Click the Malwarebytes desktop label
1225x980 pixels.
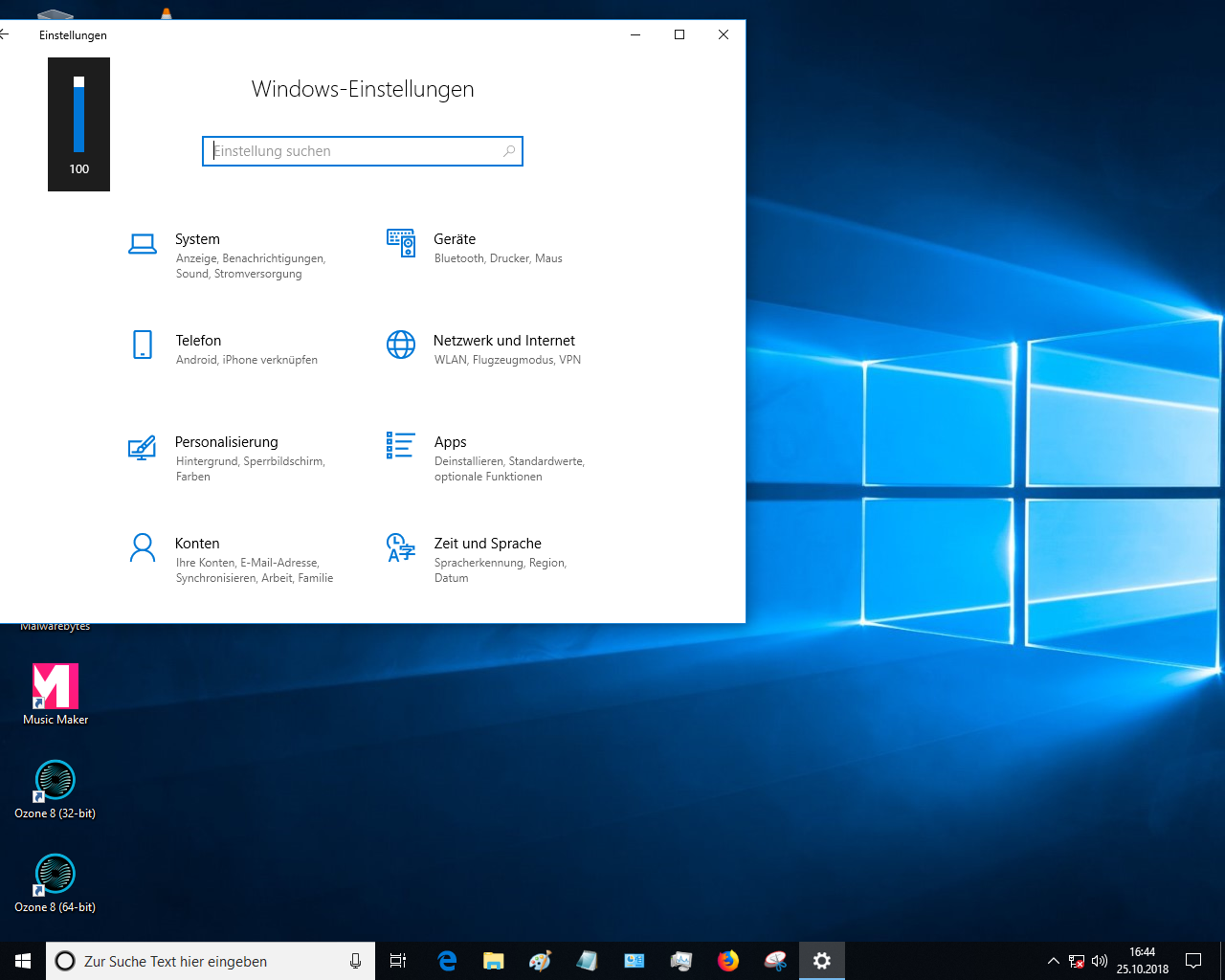tap(56, 627)
